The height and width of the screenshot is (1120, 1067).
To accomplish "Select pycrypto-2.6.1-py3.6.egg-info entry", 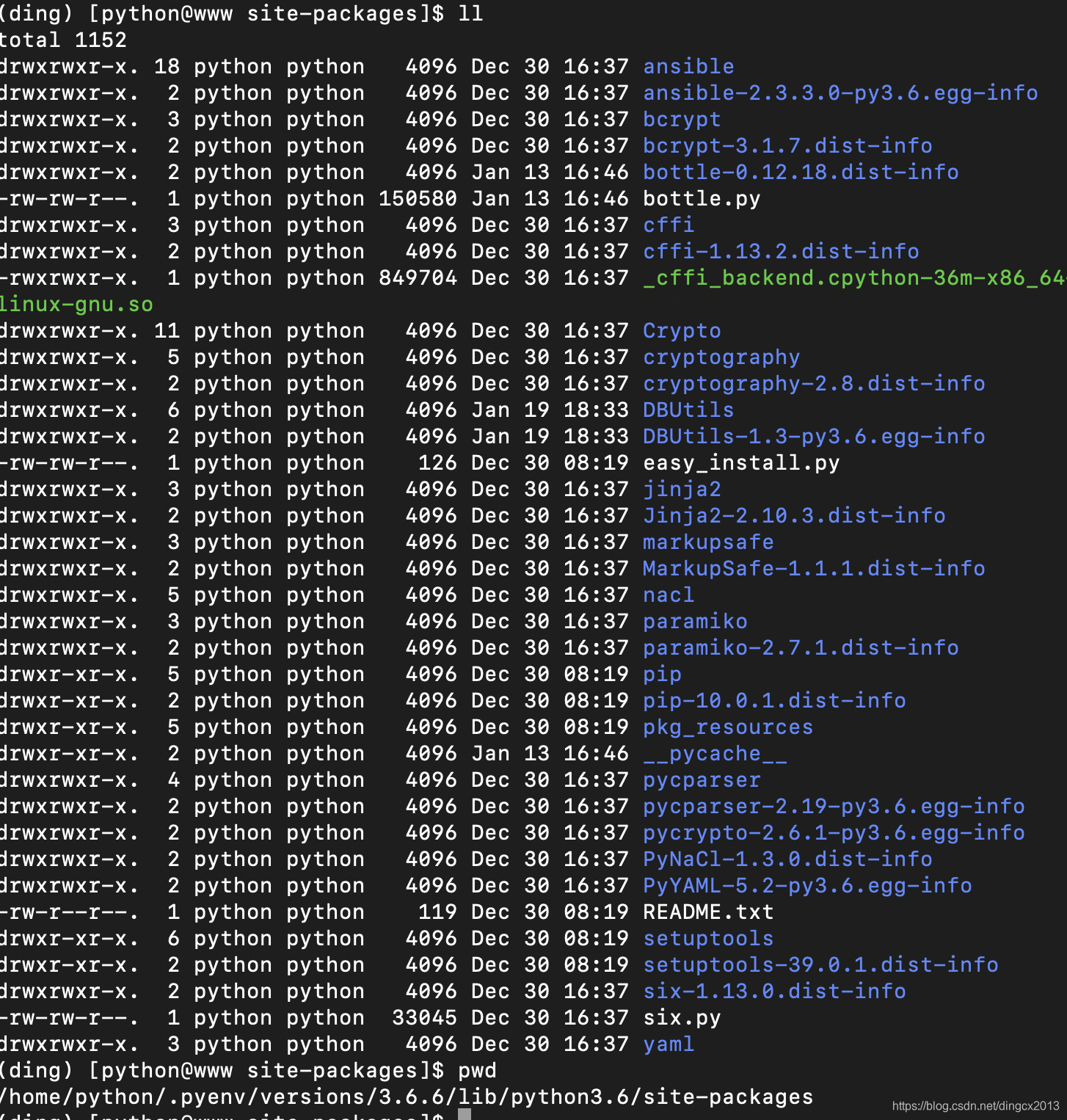I will click(x=834, y=833).
